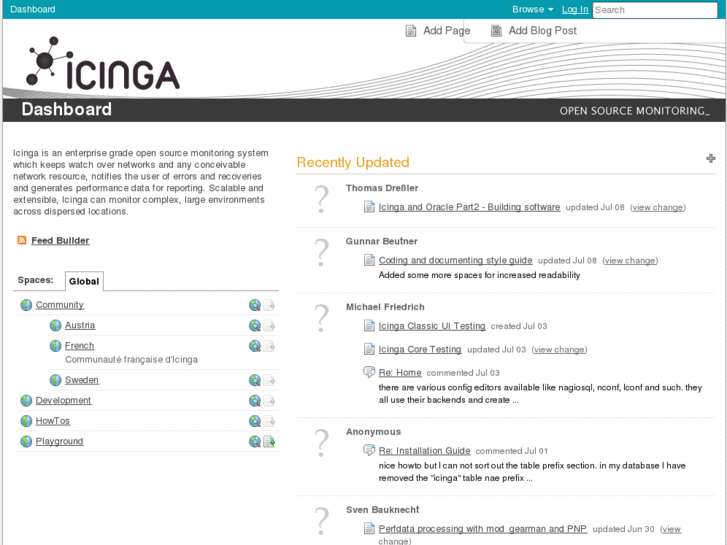Click add page icon in Austria row
Viewport: 727px width, 545px height.
click(x=269, y=325)
